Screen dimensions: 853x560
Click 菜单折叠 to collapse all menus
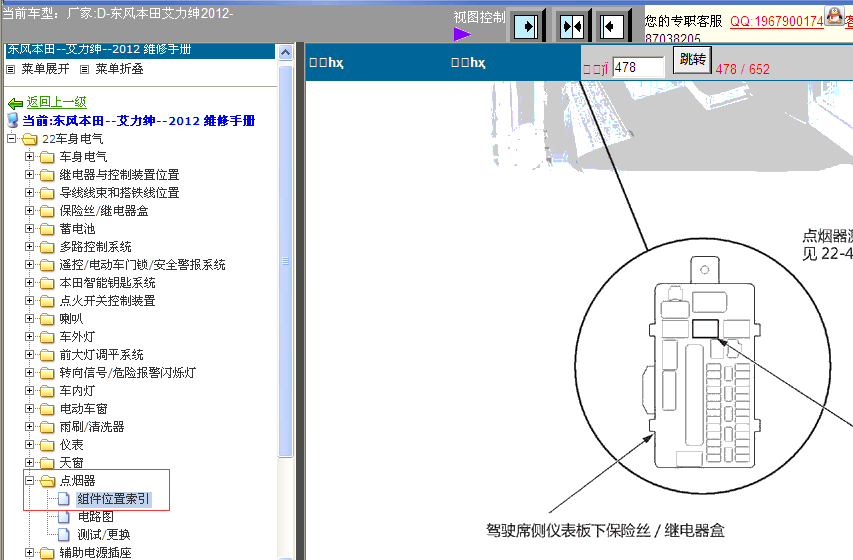[119, 69]
